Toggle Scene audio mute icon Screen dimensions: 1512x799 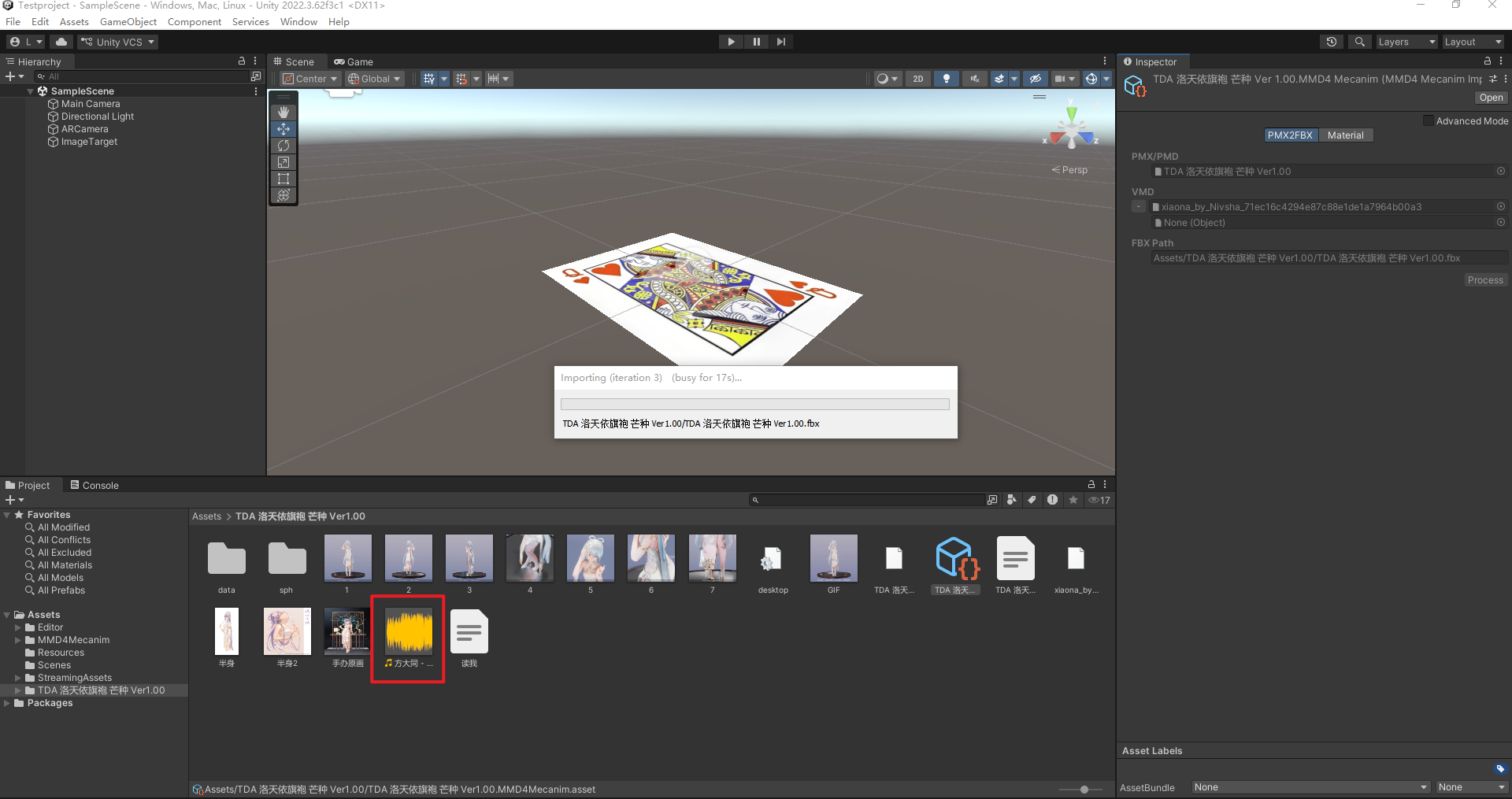pos(974,79)
